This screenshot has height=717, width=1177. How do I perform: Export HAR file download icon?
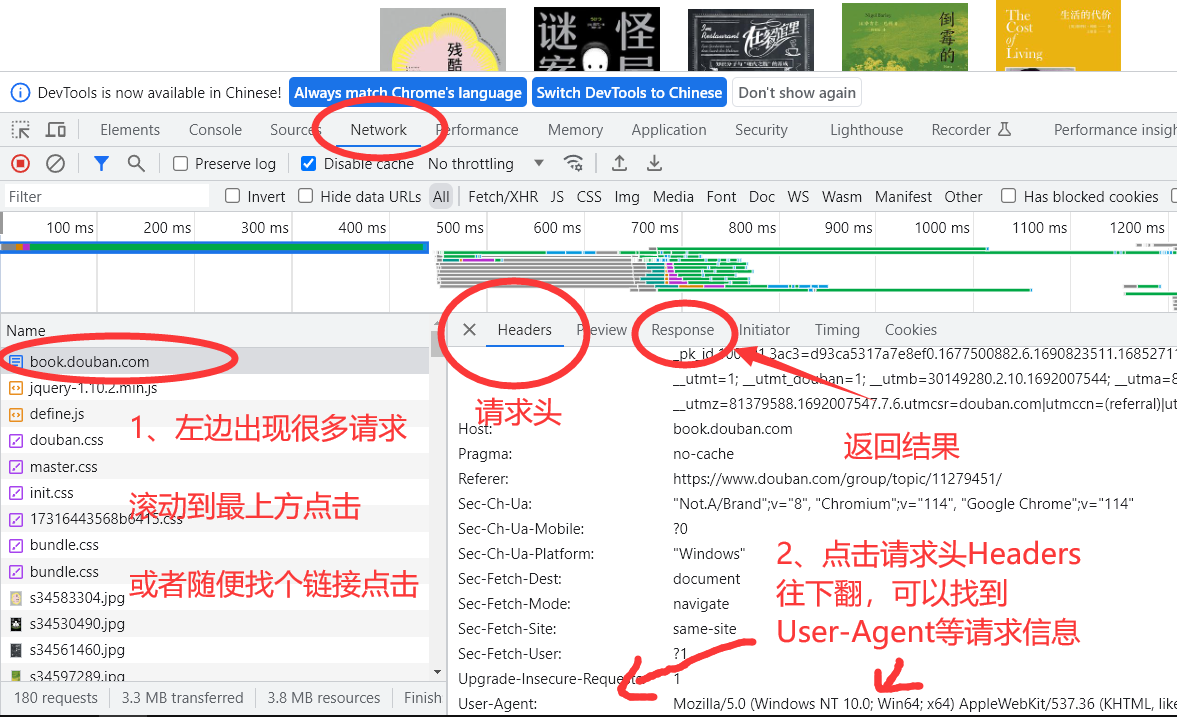click(655, 164)
